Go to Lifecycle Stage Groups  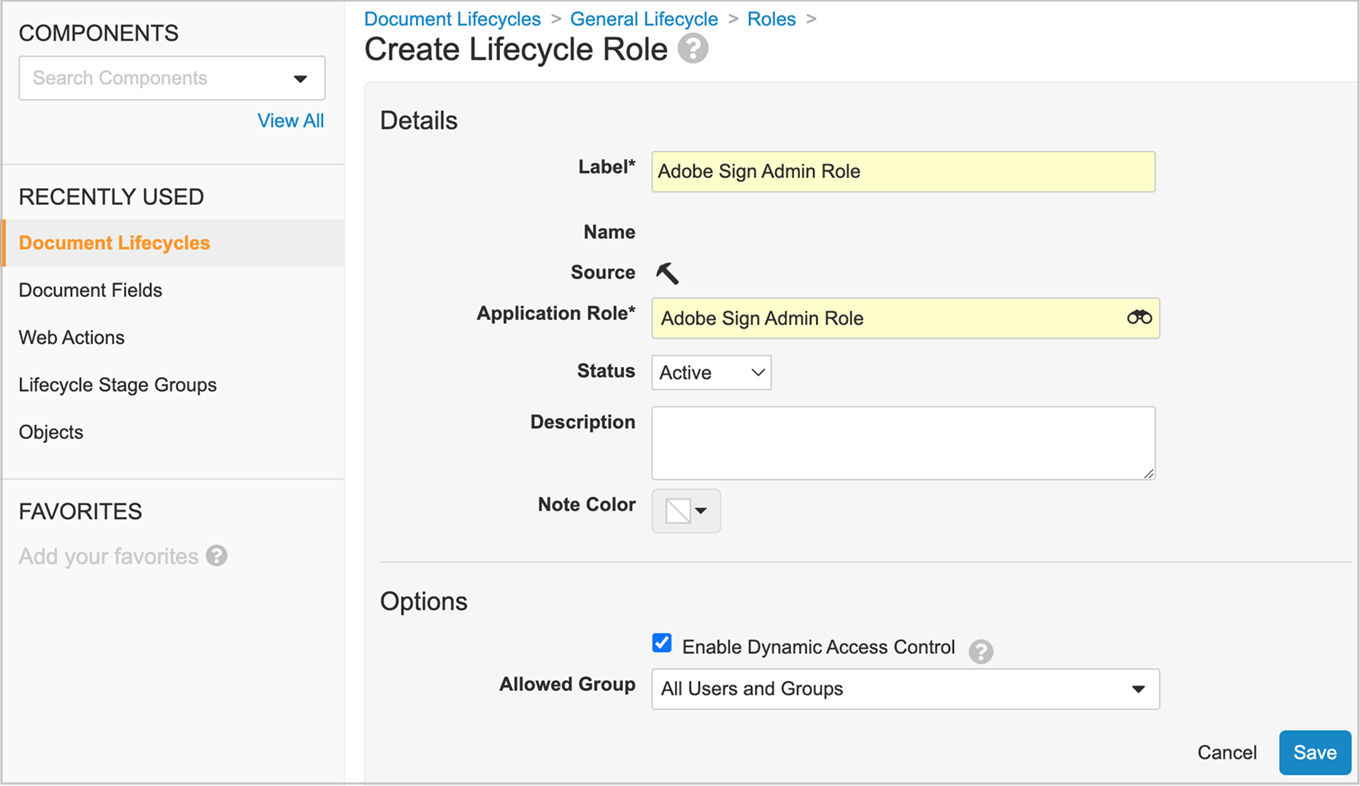(x=118, y=385)
